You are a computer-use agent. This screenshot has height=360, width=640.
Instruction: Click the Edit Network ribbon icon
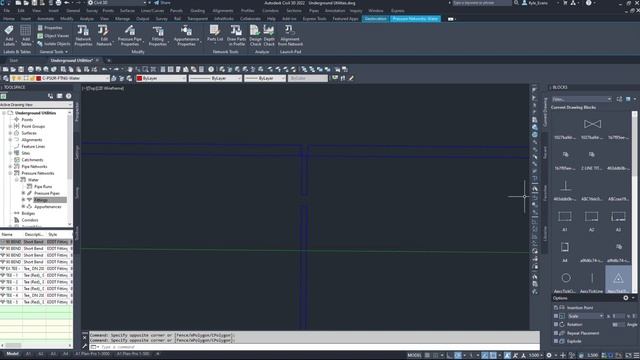(x=104, y=35)
